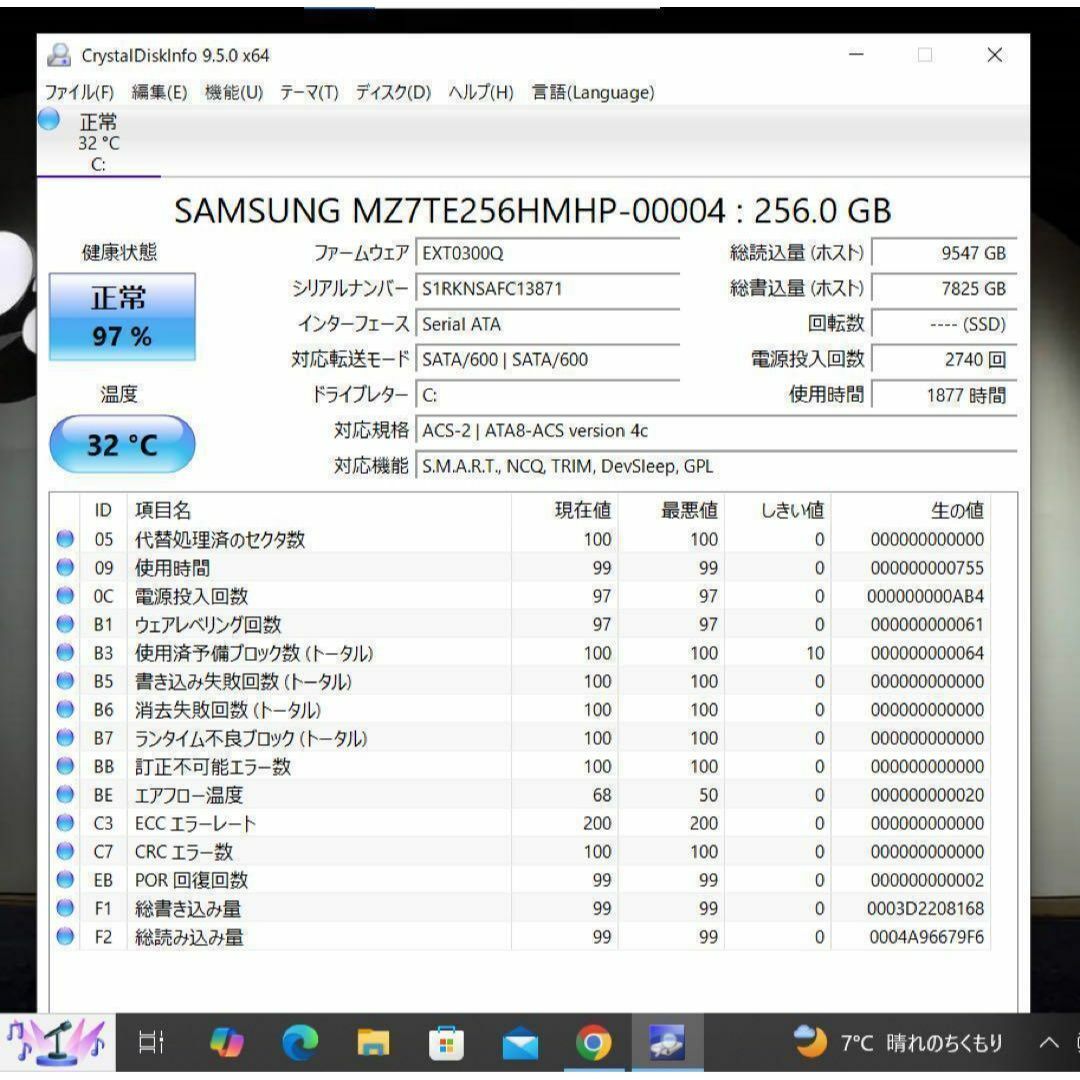Open the Mail app from the taskbar
The height and width of the screenshot is (1080, 1080).
[x=520, y=1043]
